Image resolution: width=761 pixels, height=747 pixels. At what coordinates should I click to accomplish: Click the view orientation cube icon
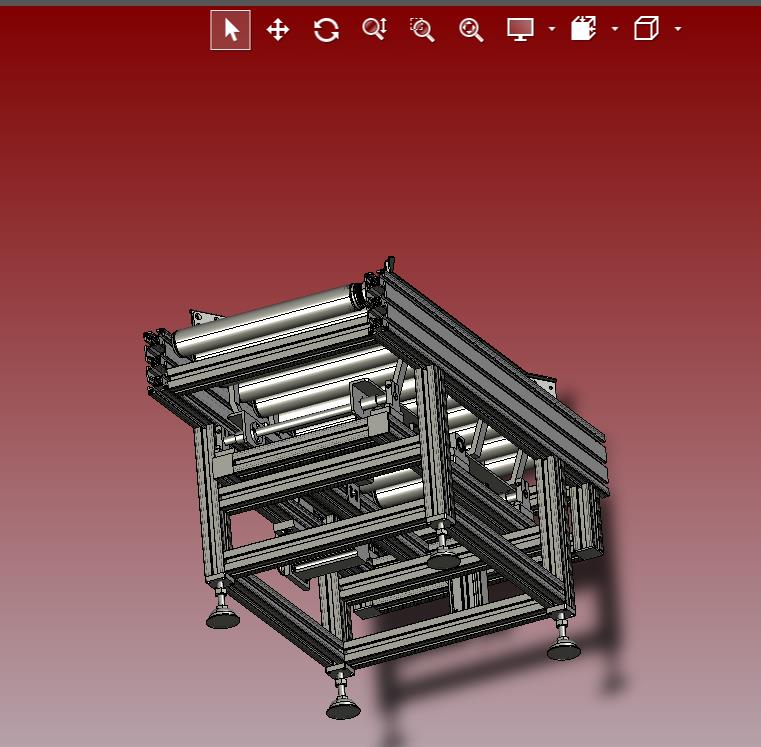click(646, 28)
